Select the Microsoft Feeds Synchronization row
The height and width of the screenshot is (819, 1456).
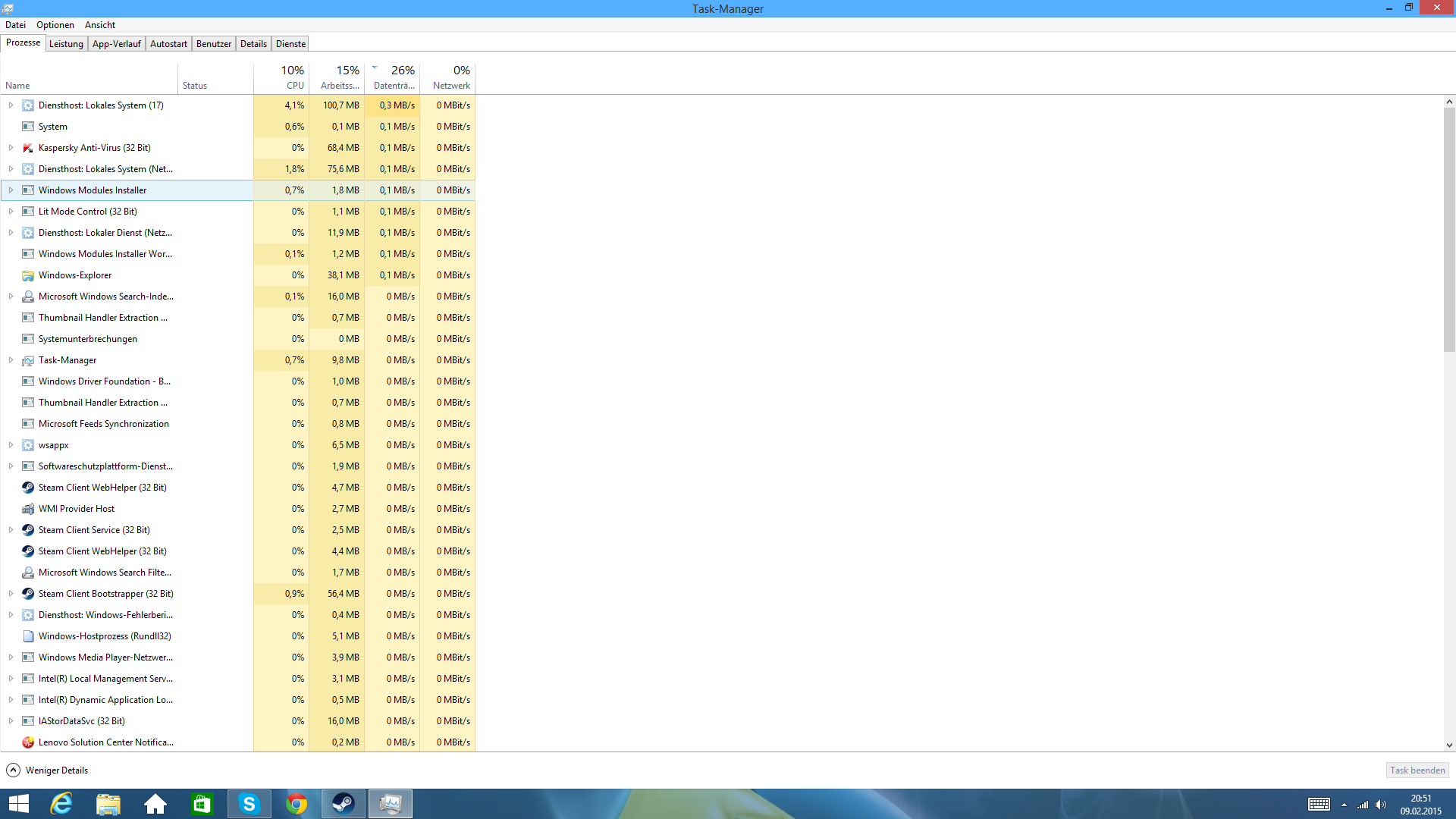coord(238,424)
